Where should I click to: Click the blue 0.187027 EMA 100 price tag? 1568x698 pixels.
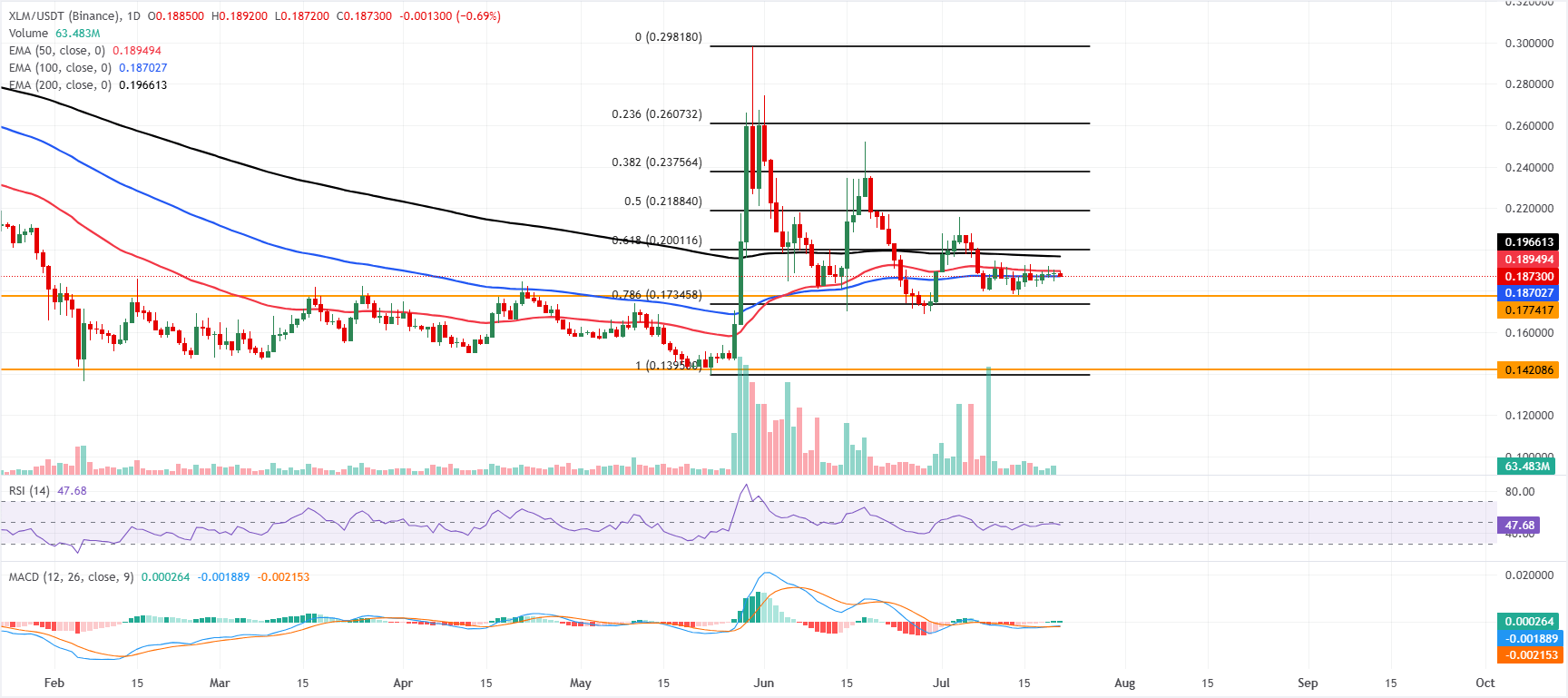[1529, 293]
